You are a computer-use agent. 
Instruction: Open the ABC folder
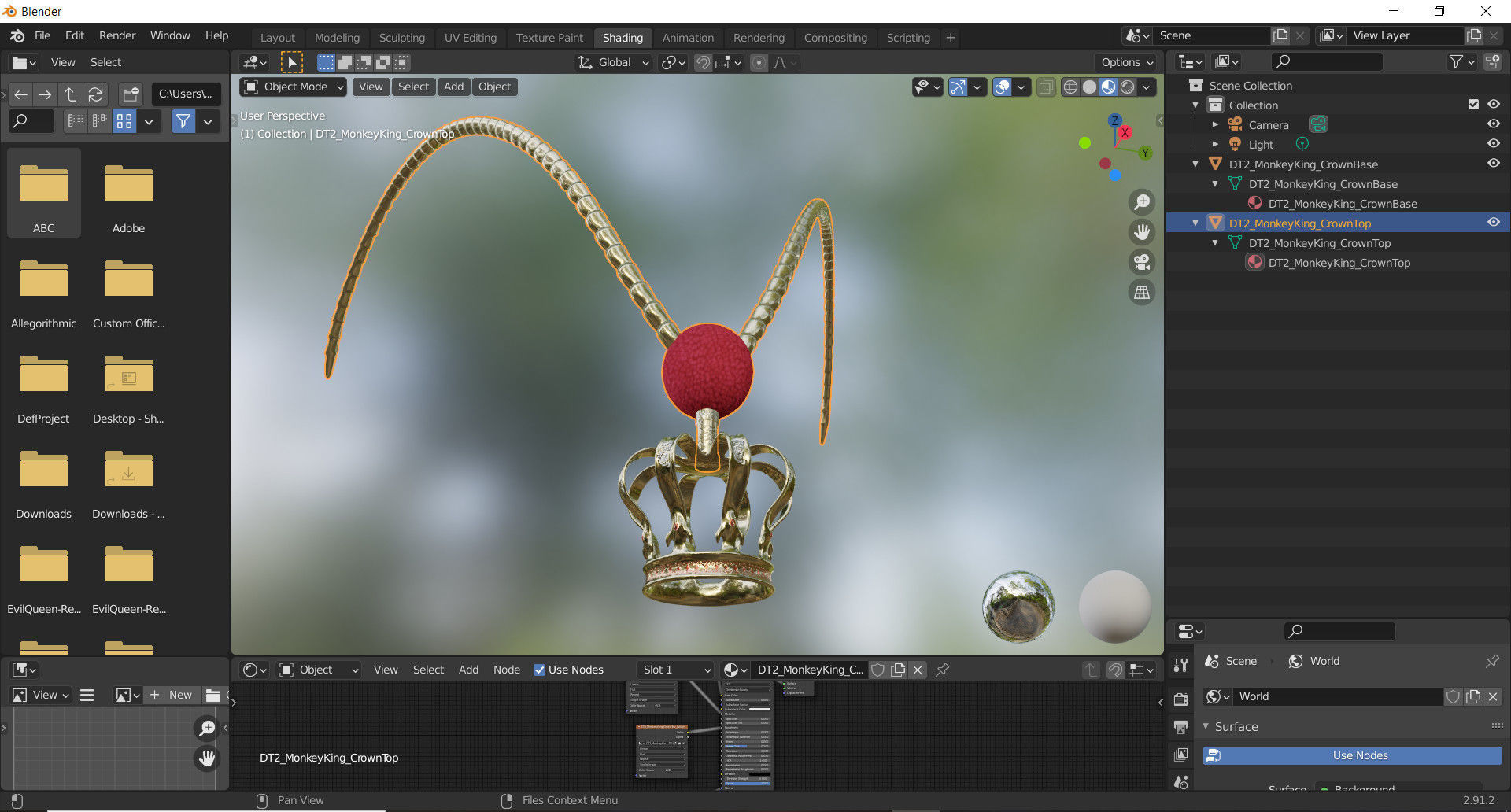tap(44, 193)
